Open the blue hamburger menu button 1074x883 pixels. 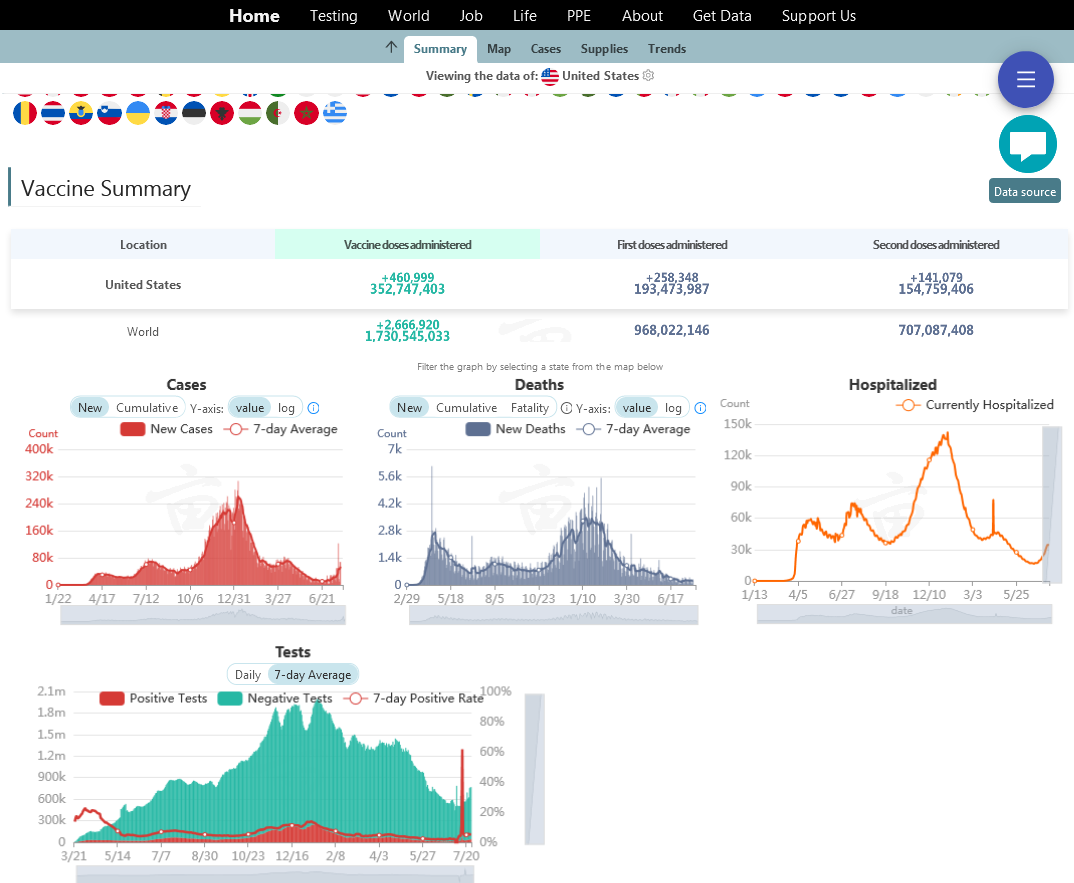[x=1025, y=80]
